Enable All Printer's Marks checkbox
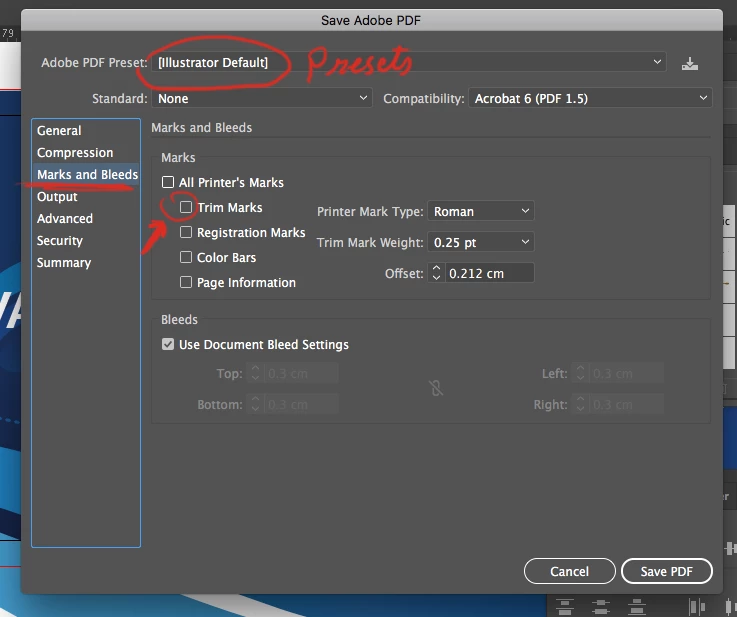 168,182
